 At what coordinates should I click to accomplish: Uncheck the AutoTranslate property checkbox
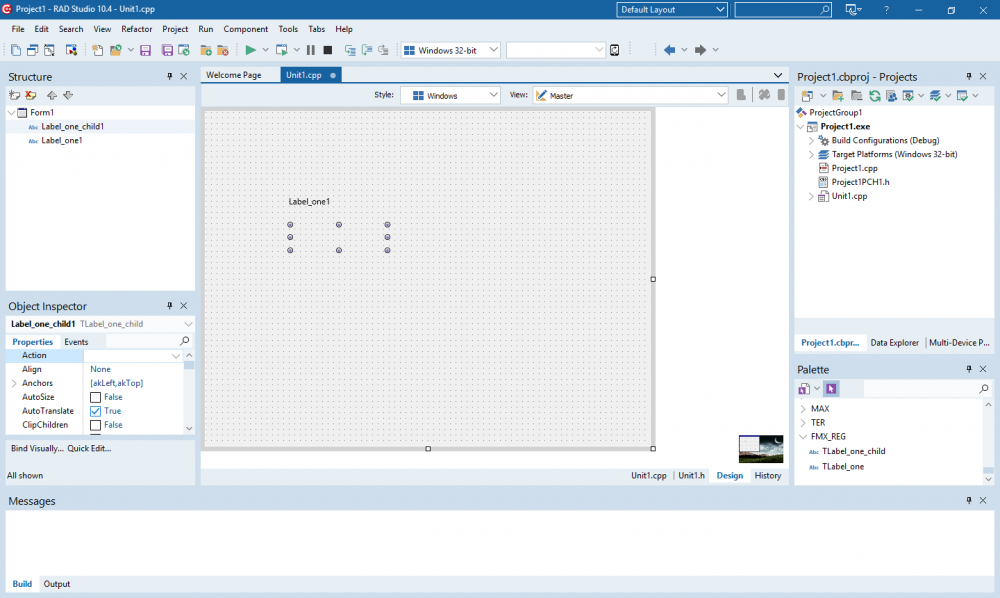pyautogui.click(x=96, y=411)
